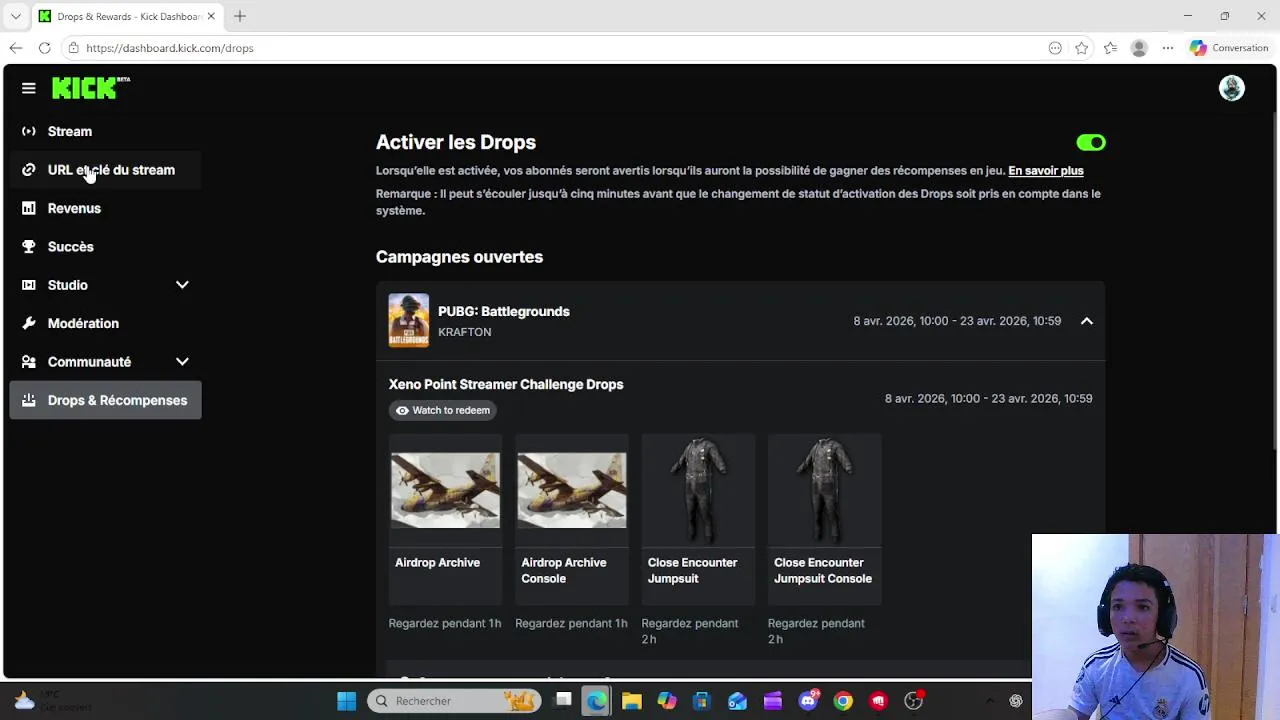Close the Drops & Rewards browser tab

[211, 16]
